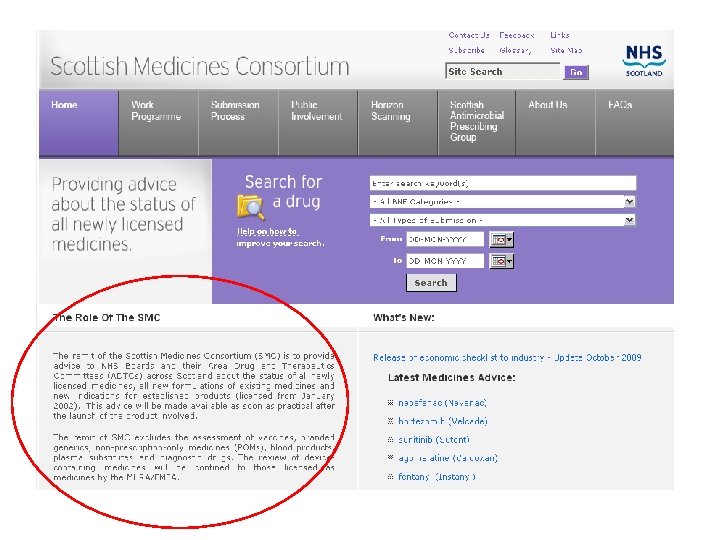The height and width of the screenshot is (540, 720).
Task: Open help on how to improve your search
Action: pos(280,237)
